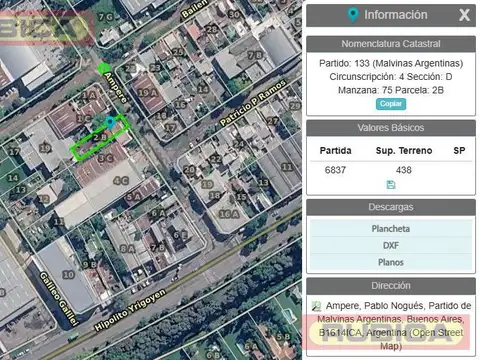Viewport: 480px width, 360px height.
Task: Select parcel 8A on the map
Action: (127, 249)
